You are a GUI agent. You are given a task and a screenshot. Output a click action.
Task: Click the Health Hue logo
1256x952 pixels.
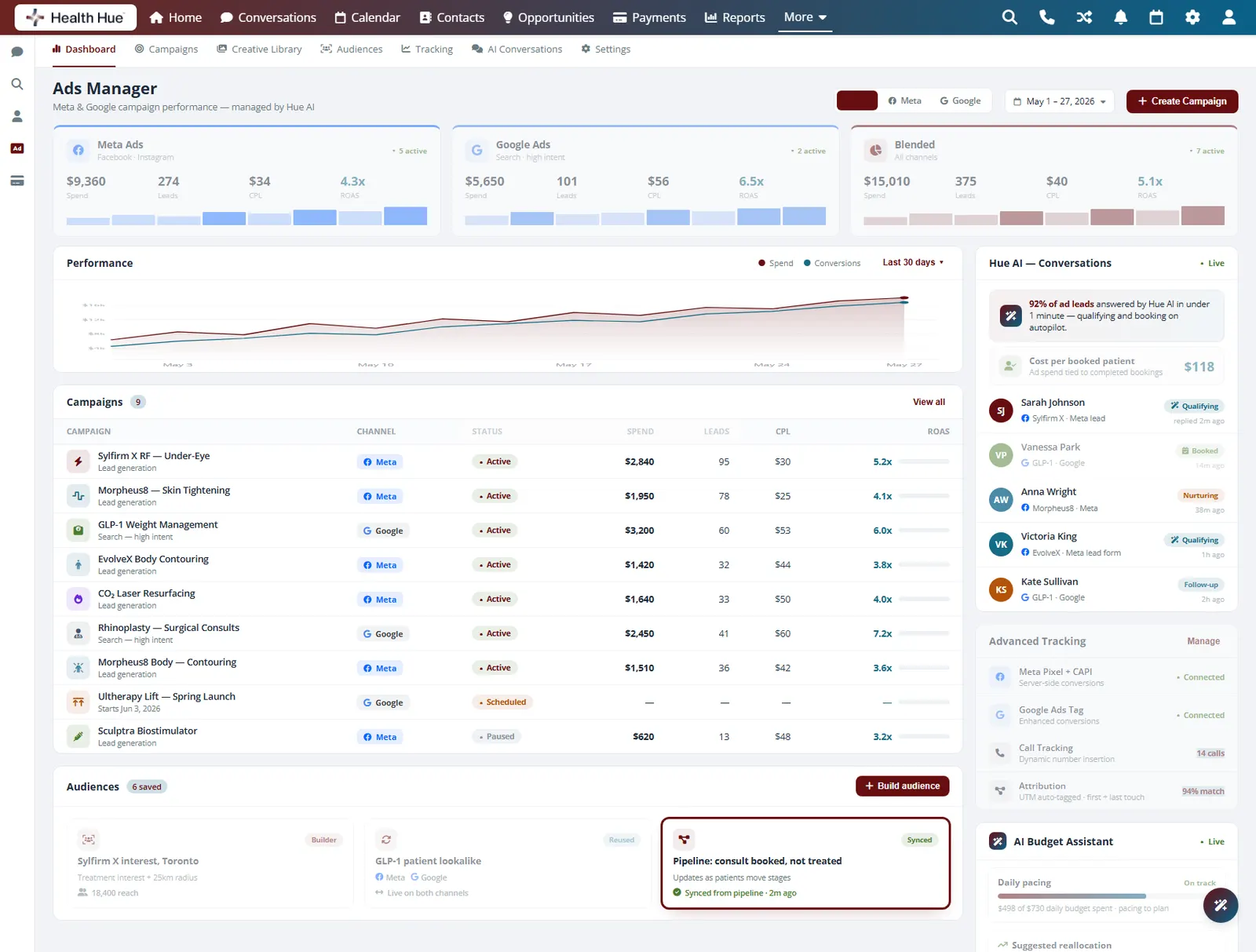[75, 17]
